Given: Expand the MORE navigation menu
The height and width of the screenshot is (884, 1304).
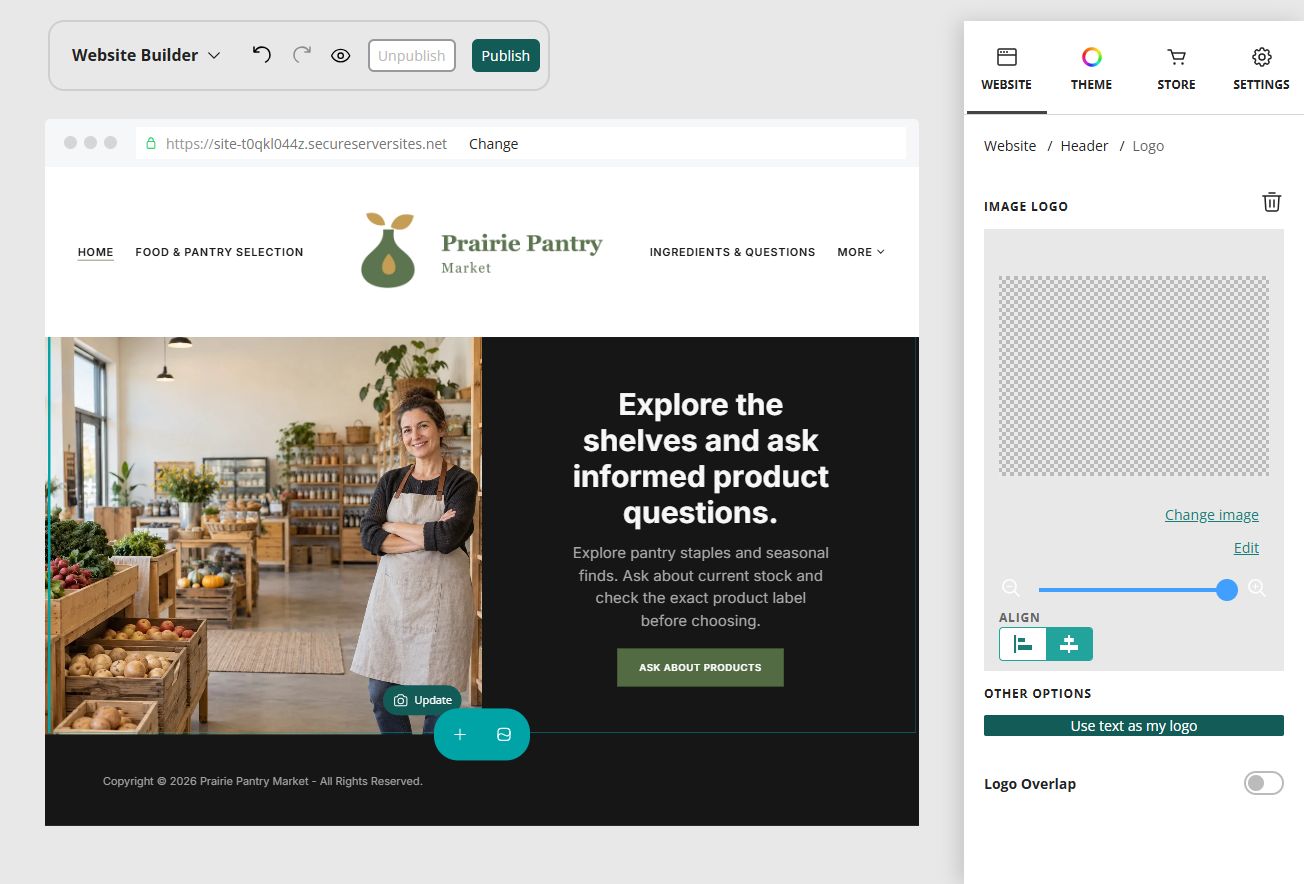Looking at the screenshot, I should pos(861,252).
